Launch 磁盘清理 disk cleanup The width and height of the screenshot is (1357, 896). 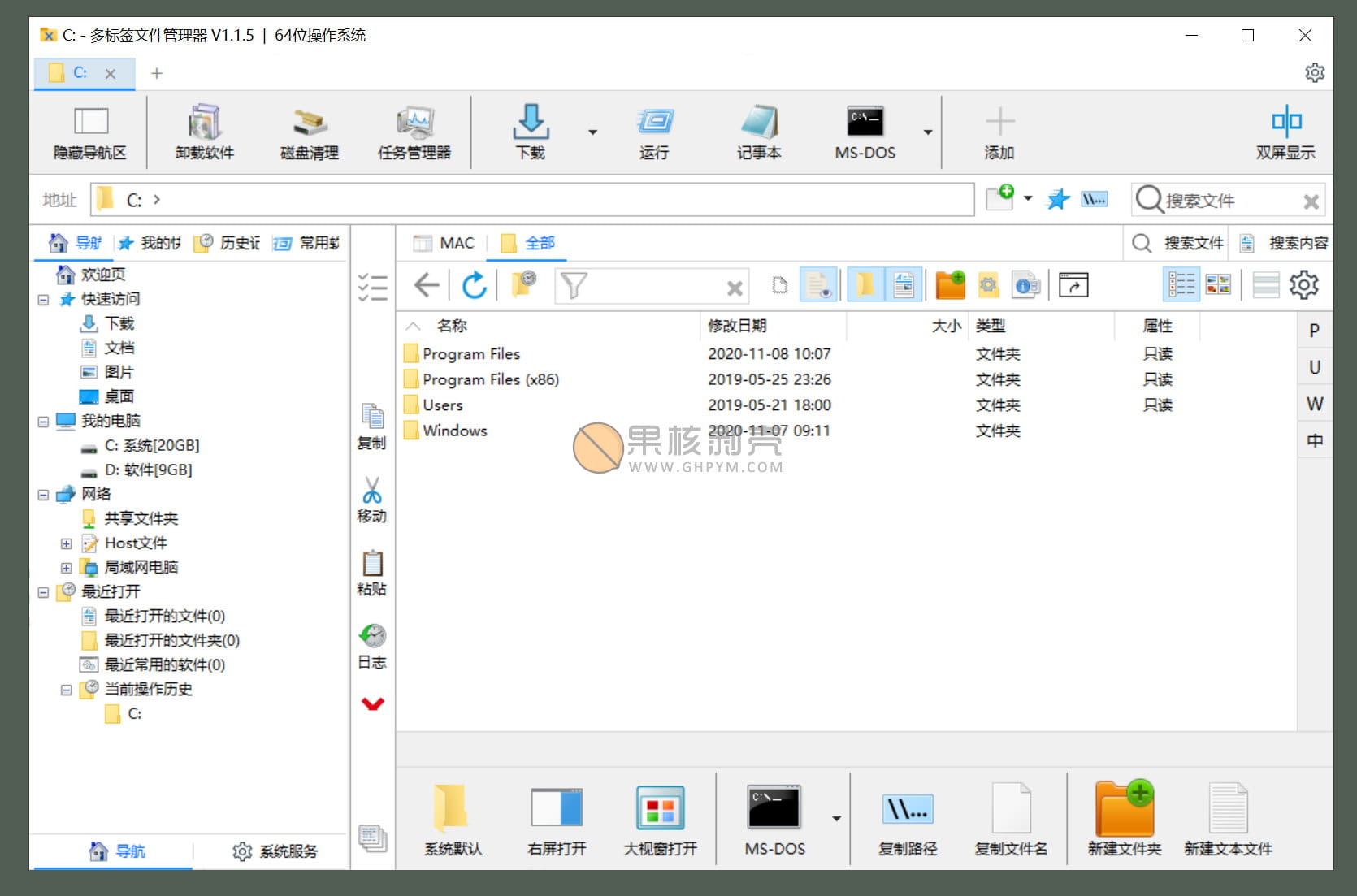tap(309, 131)
